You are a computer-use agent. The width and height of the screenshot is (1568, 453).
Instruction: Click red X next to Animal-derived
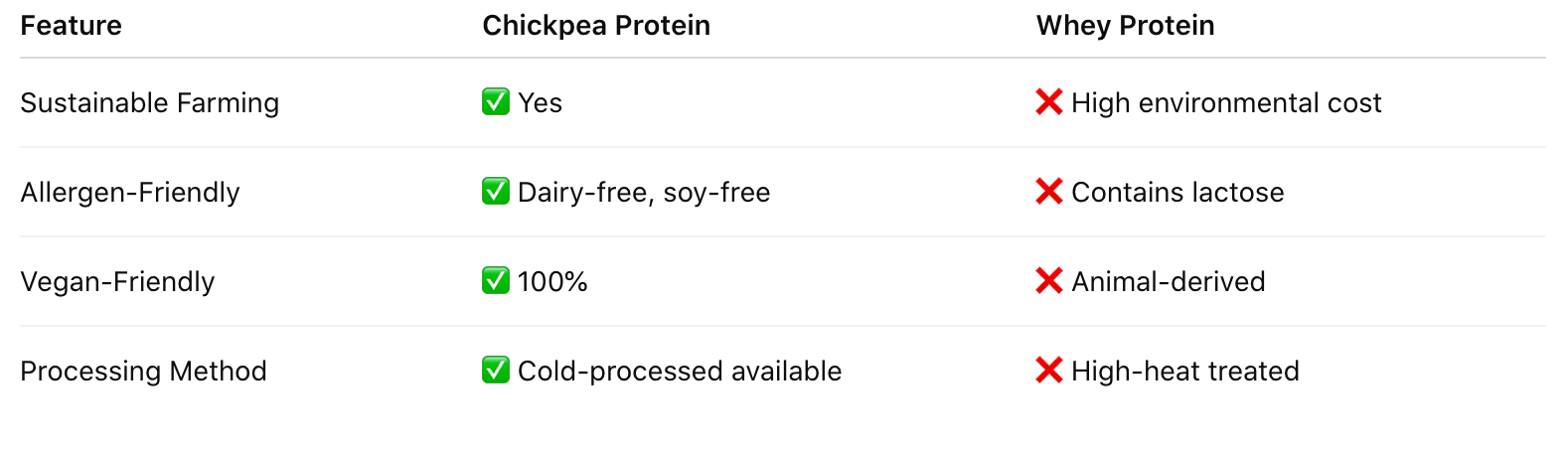(1049, 280)
